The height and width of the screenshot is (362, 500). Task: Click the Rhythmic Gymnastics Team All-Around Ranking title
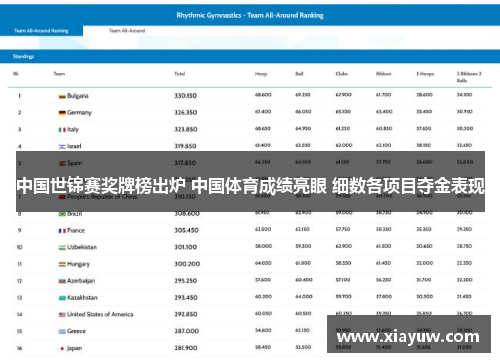coord(250,15)
